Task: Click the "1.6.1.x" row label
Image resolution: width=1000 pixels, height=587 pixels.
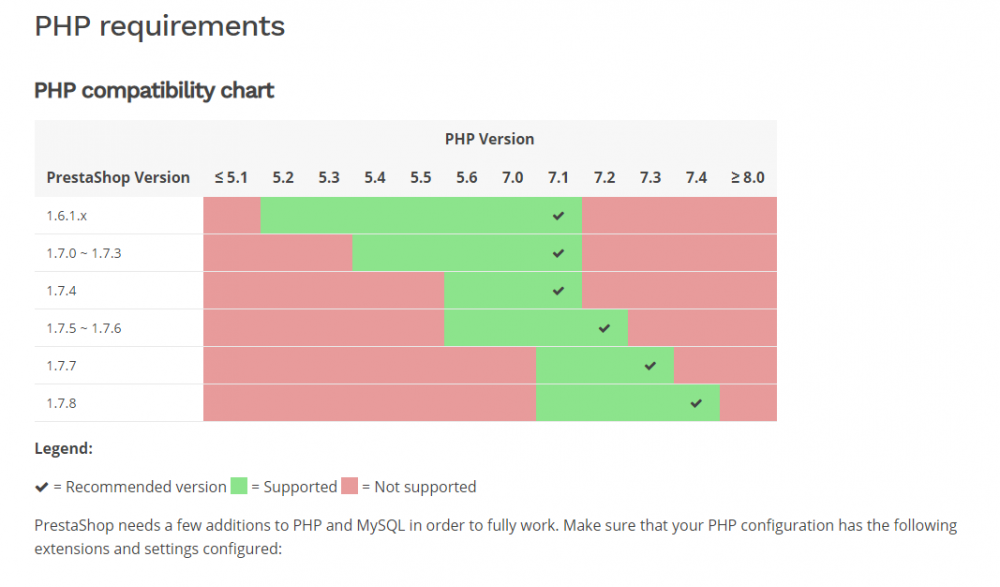Action: (67, 216)
